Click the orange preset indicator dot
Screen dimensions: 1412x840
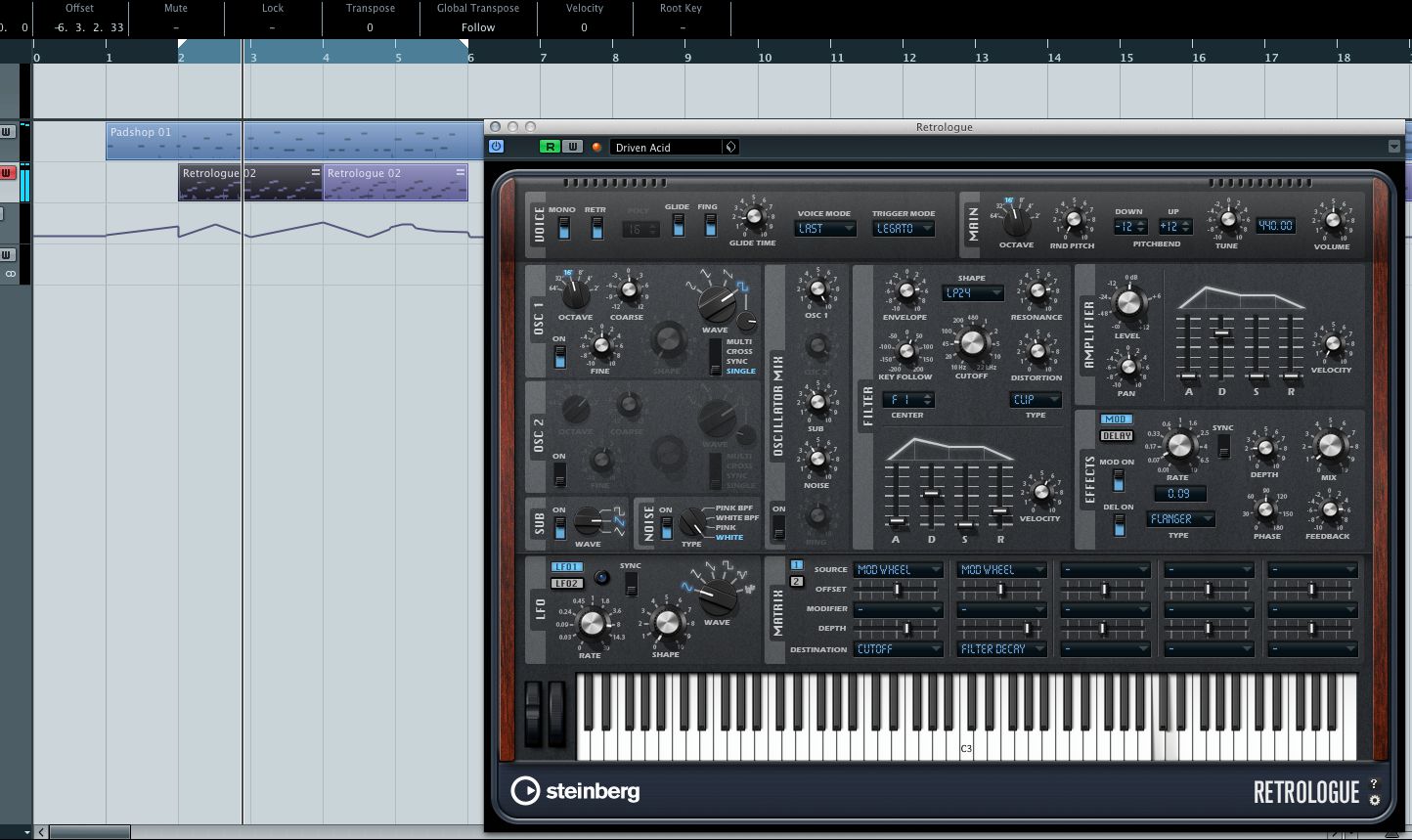coord(596,147)
